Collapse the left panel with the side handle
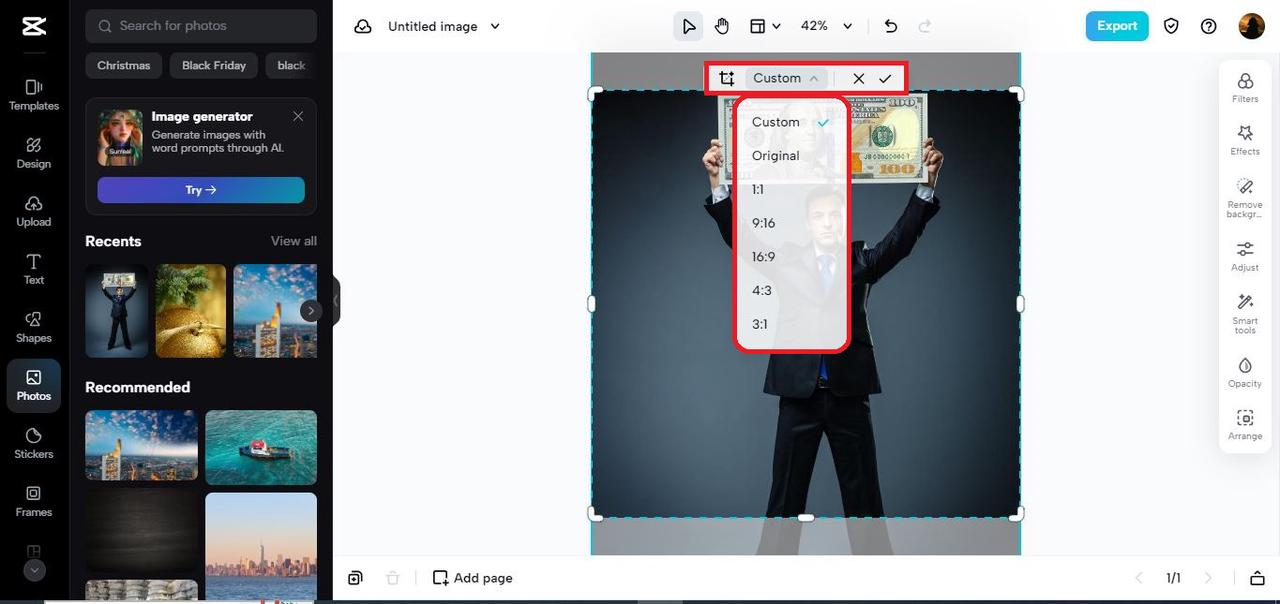 tap(336, 302)
